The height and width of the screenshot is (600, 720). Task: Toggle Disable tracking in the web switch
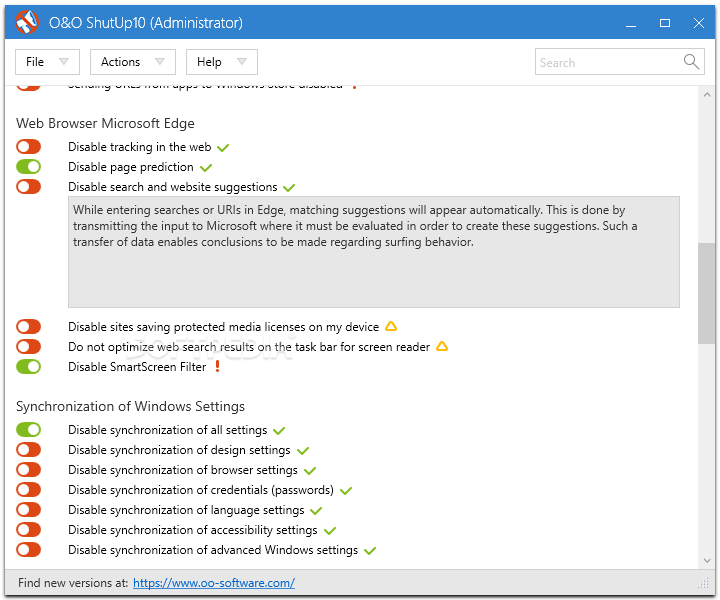pos(28,147)
